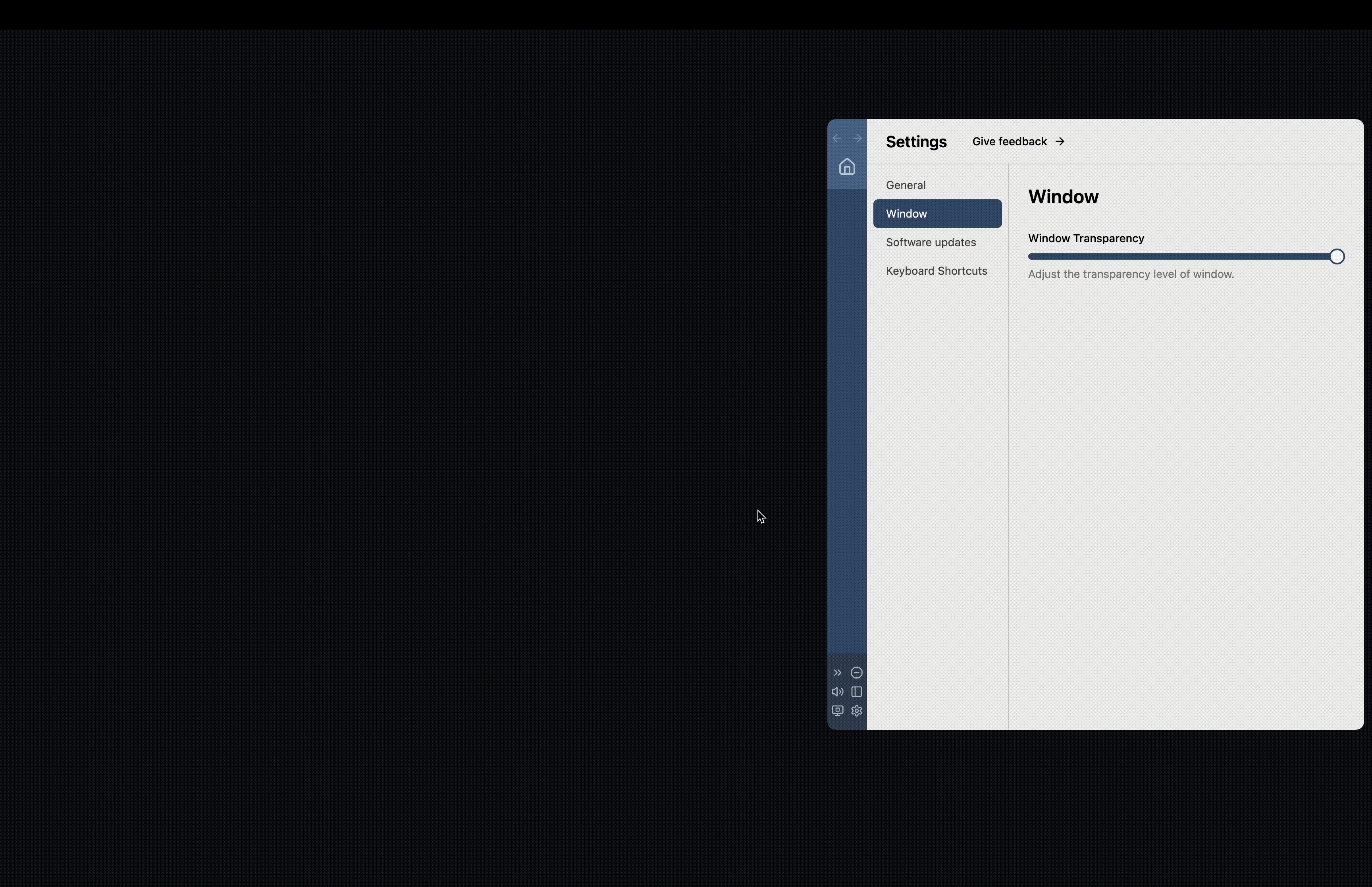Expand the sidebar with the double-chevron icon
This screenshot has width=1372, height=887.
point(837,672)
